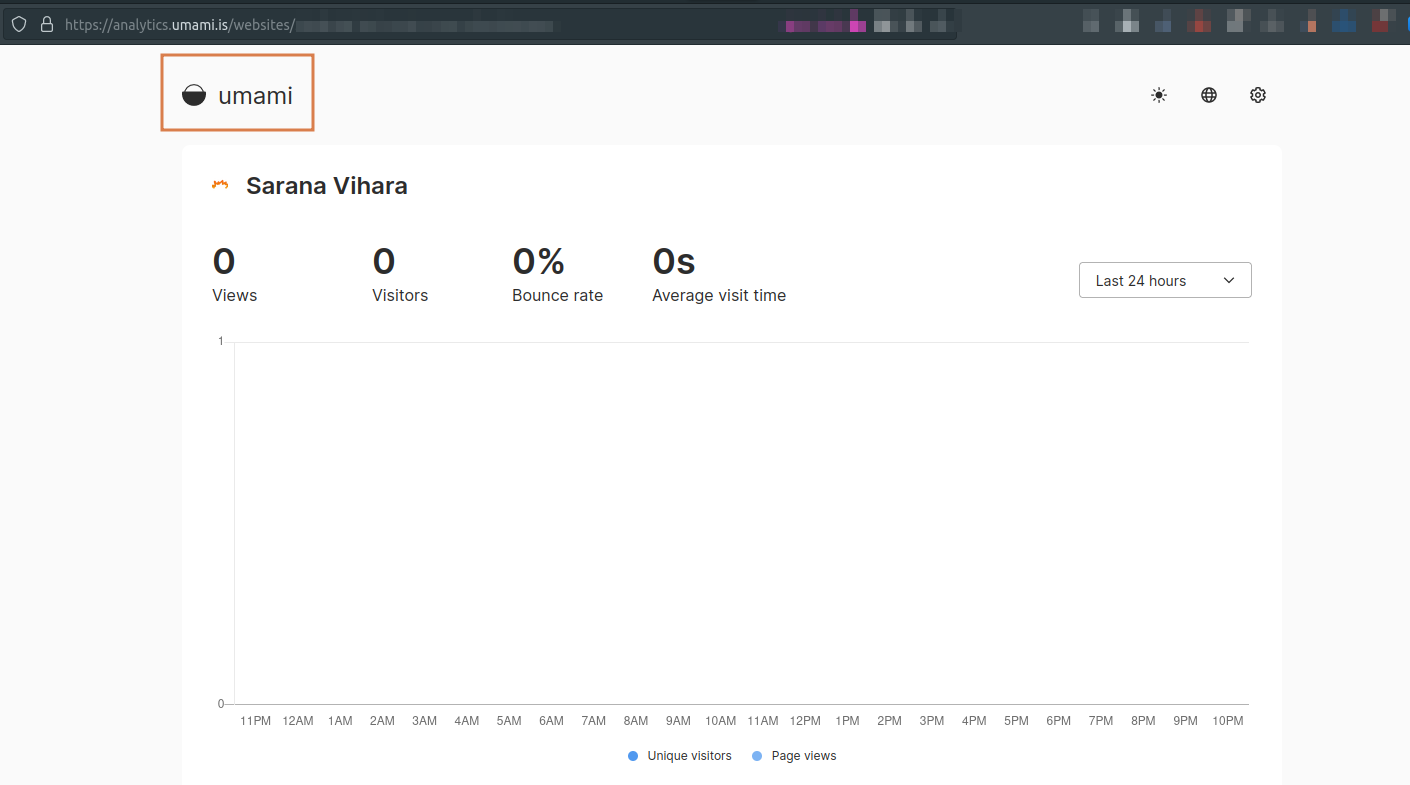
Task: Click the umami header to return home
Action: click(x=236, y=93)
